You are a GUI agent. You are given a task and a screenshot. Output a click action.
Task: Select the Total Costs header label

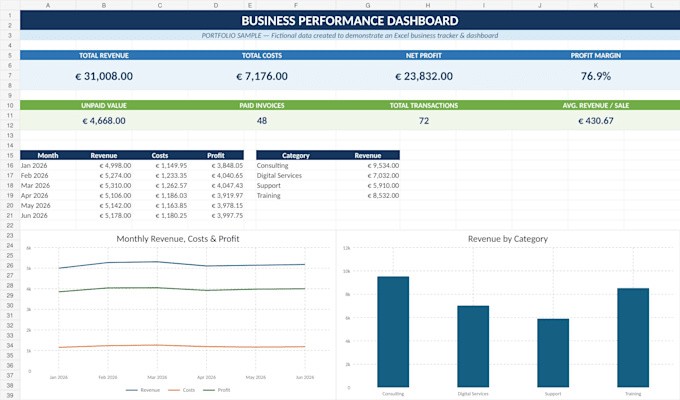262,56
